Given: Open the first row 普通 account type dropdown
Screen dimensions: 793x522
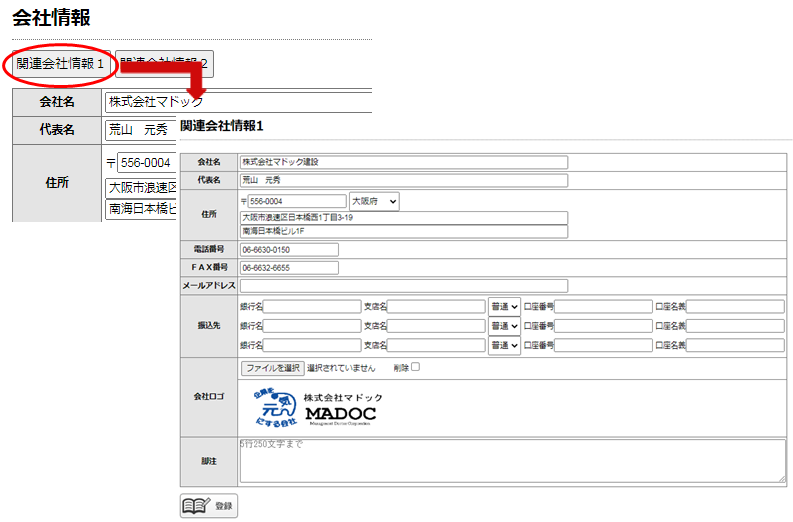Looking at the screenshot, I should point(504,306).
